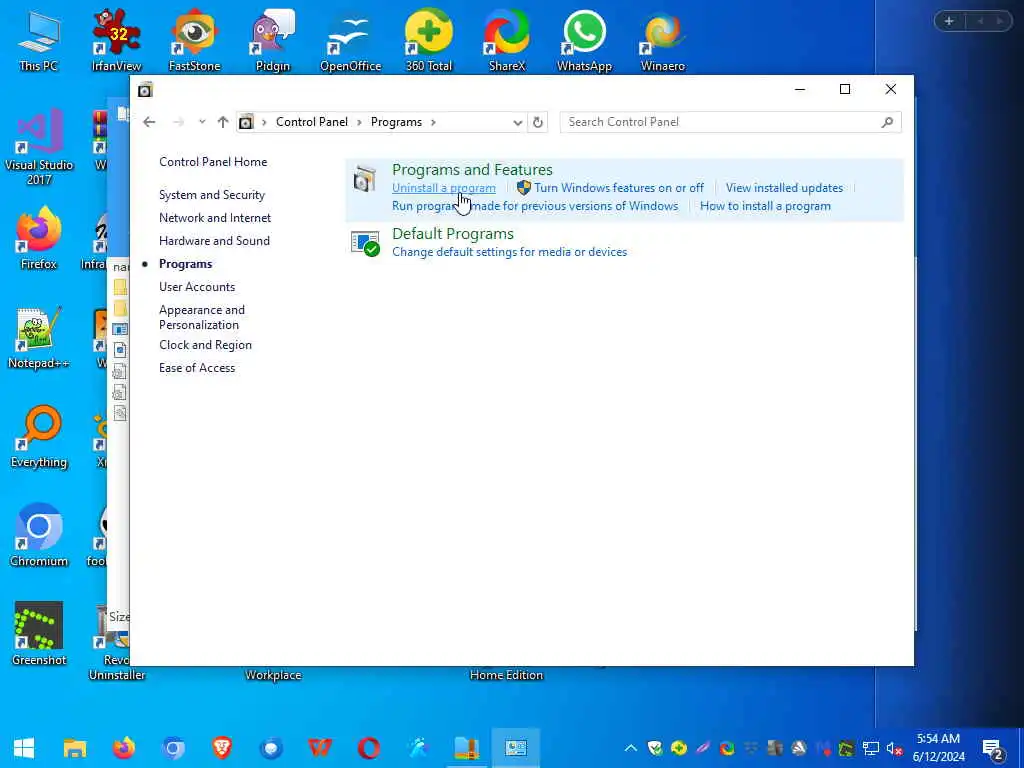
Task: Select the Chromium desktop icon
Action: click(x=39, y=536)
